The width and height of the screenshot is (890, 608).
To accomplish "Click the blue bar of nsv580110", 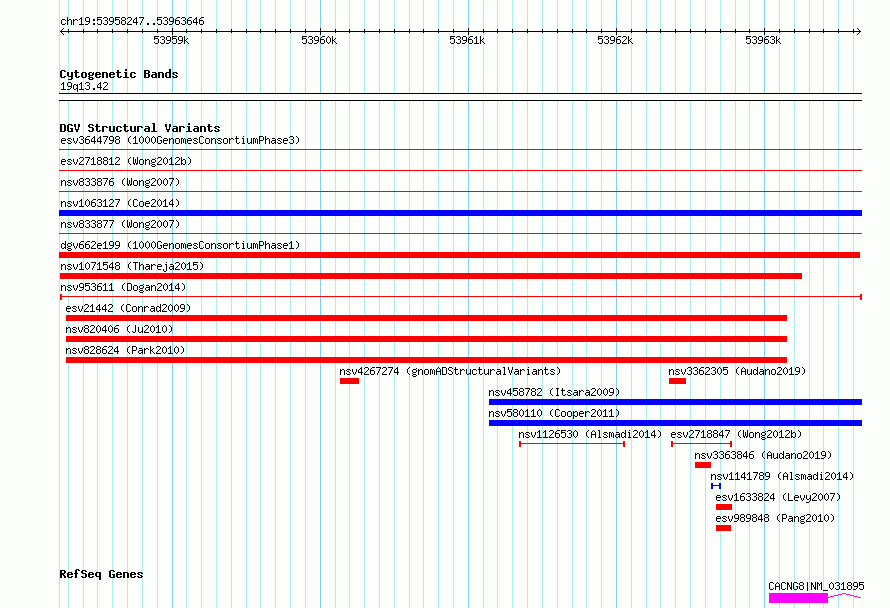I will (675, 423).
